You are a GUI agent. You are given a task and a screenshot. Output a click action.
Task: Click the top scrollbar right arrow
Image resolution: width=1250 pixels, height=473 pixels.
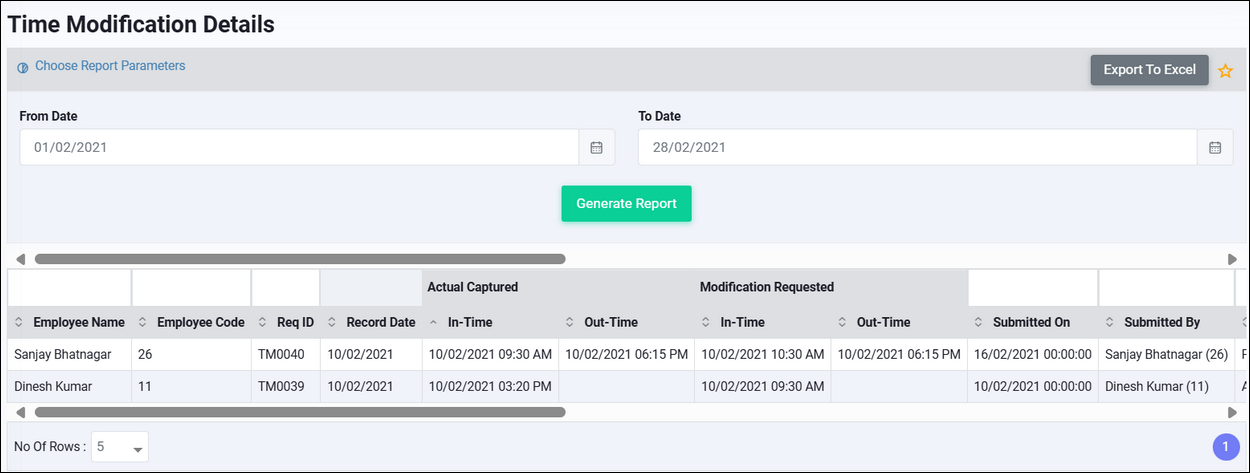1232,259
